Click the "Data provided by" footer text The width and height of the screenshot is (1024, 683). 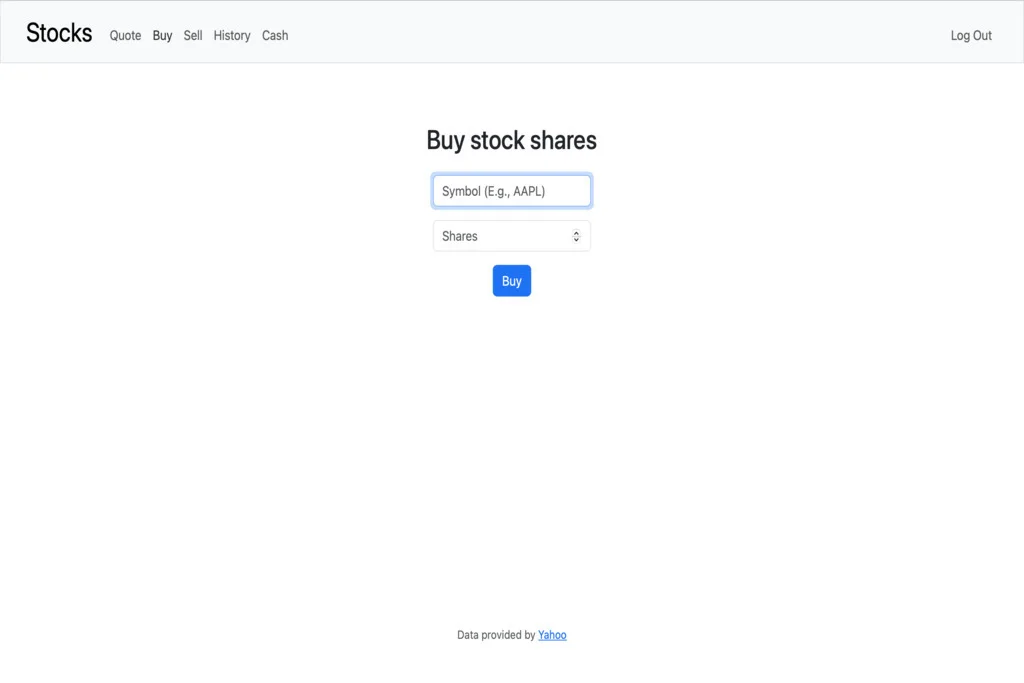coord(496,635)
